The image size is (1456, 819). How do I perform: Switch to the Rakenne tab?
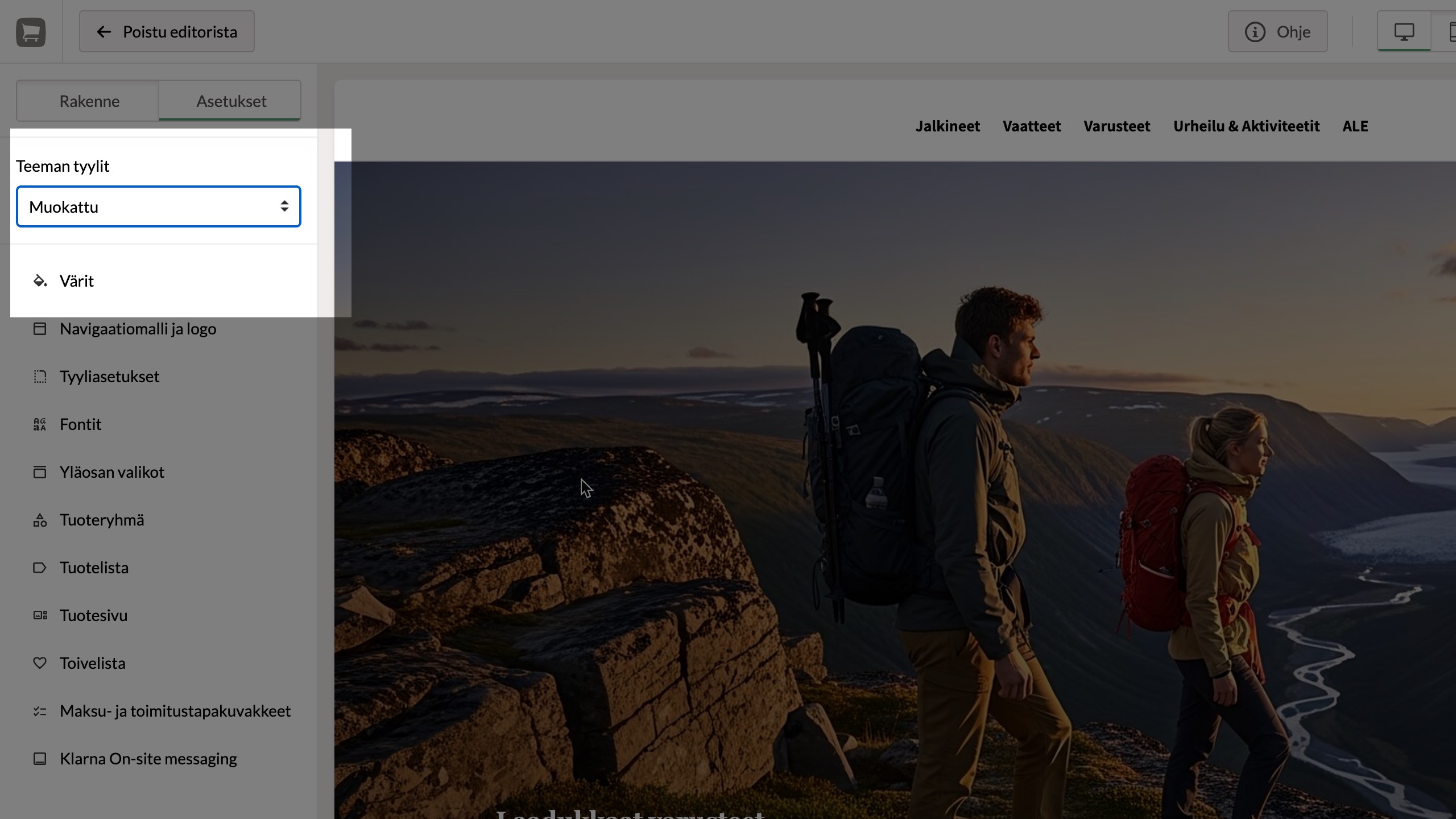pos(89,101)
